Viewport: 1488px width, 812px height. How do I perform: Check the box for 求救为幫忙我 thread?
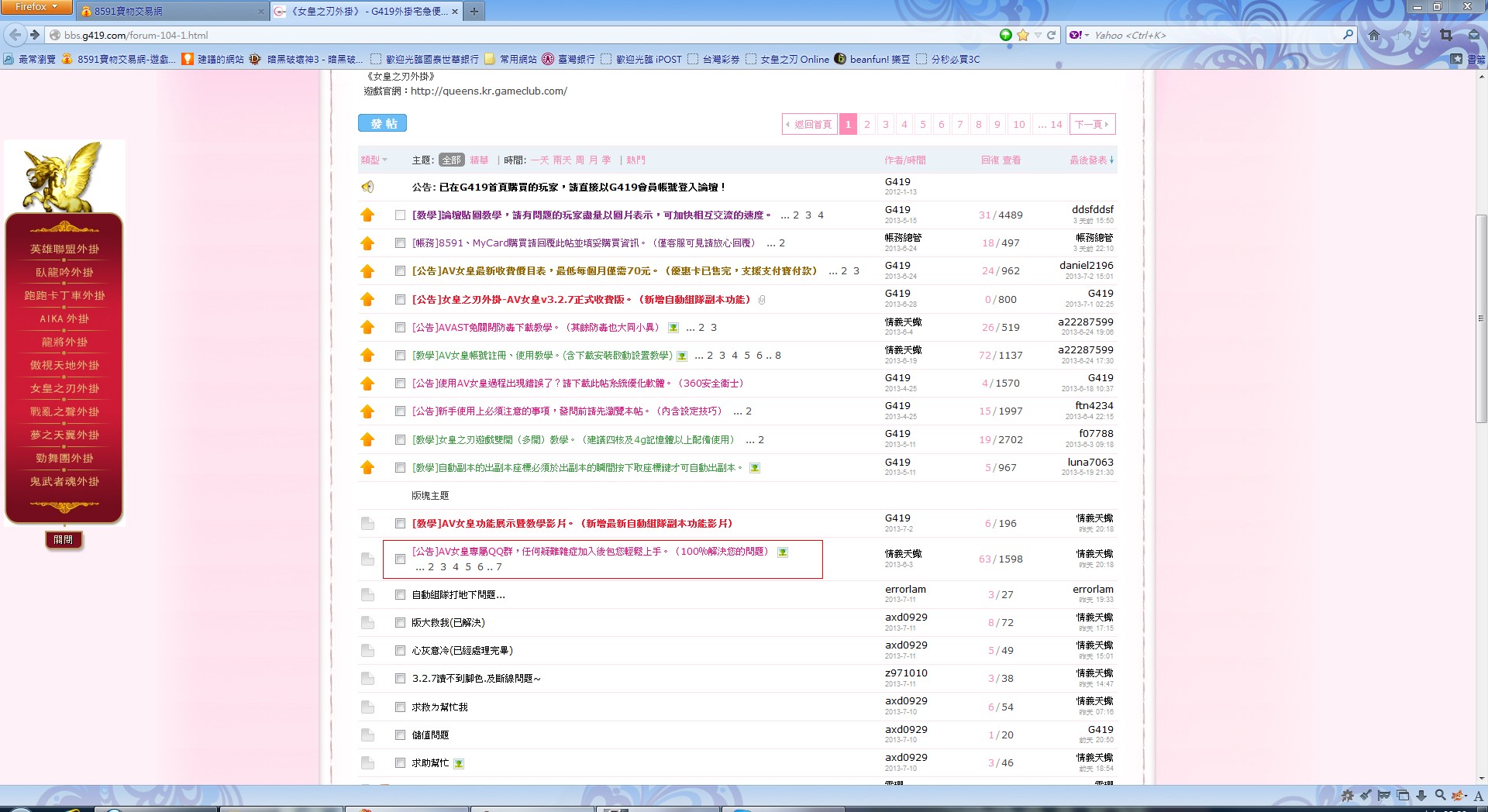(400, 707)
